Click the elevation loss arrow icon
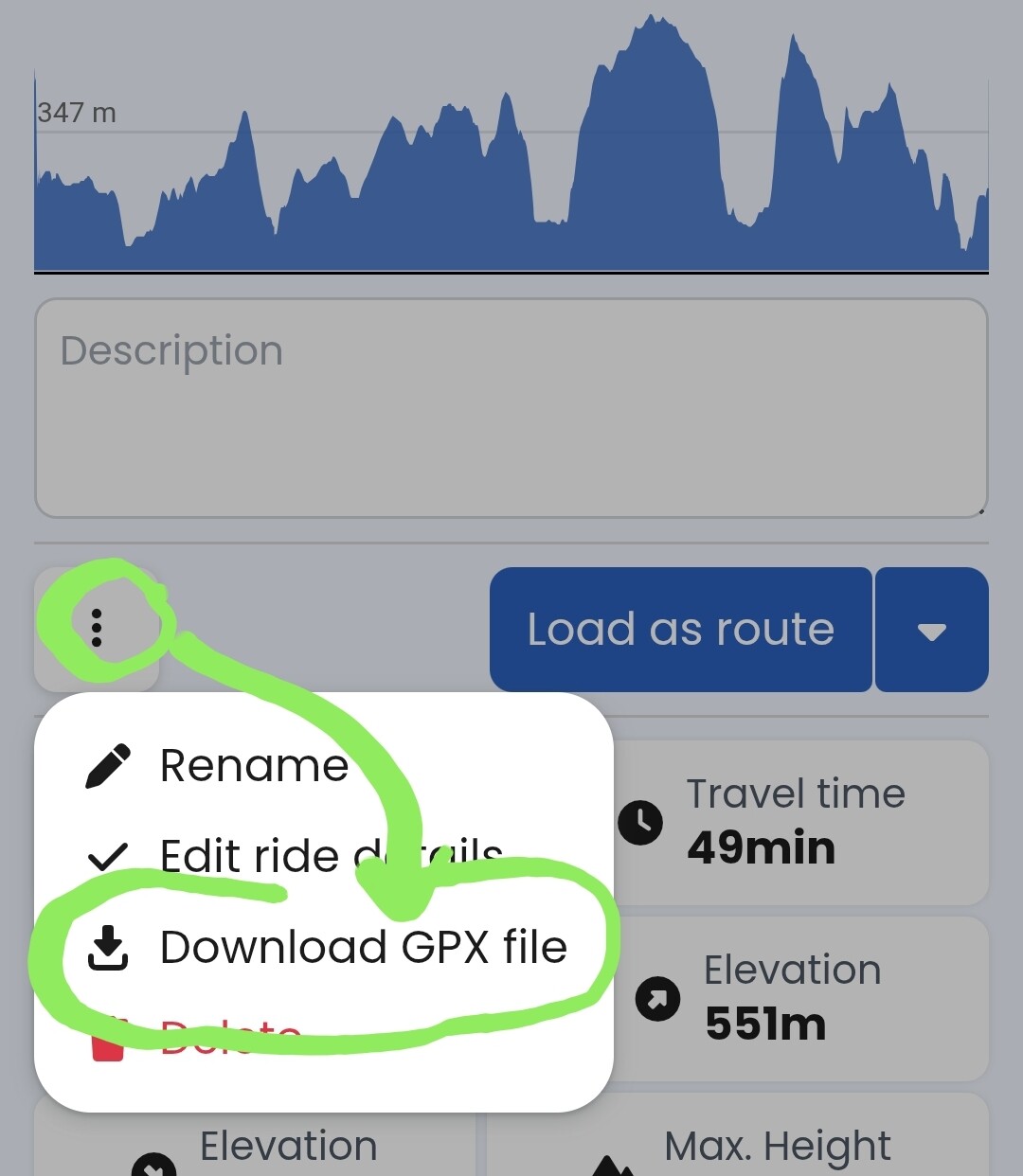 coord(154,1165)
